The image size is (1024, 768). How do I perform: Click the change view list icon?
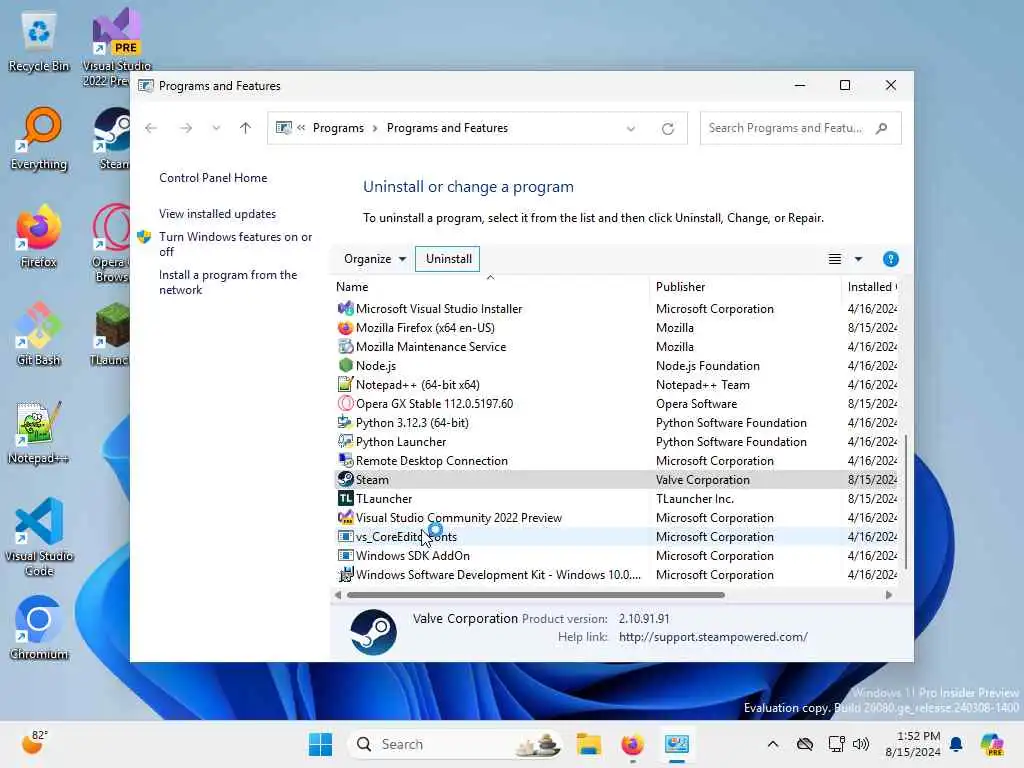coord(835,259)
